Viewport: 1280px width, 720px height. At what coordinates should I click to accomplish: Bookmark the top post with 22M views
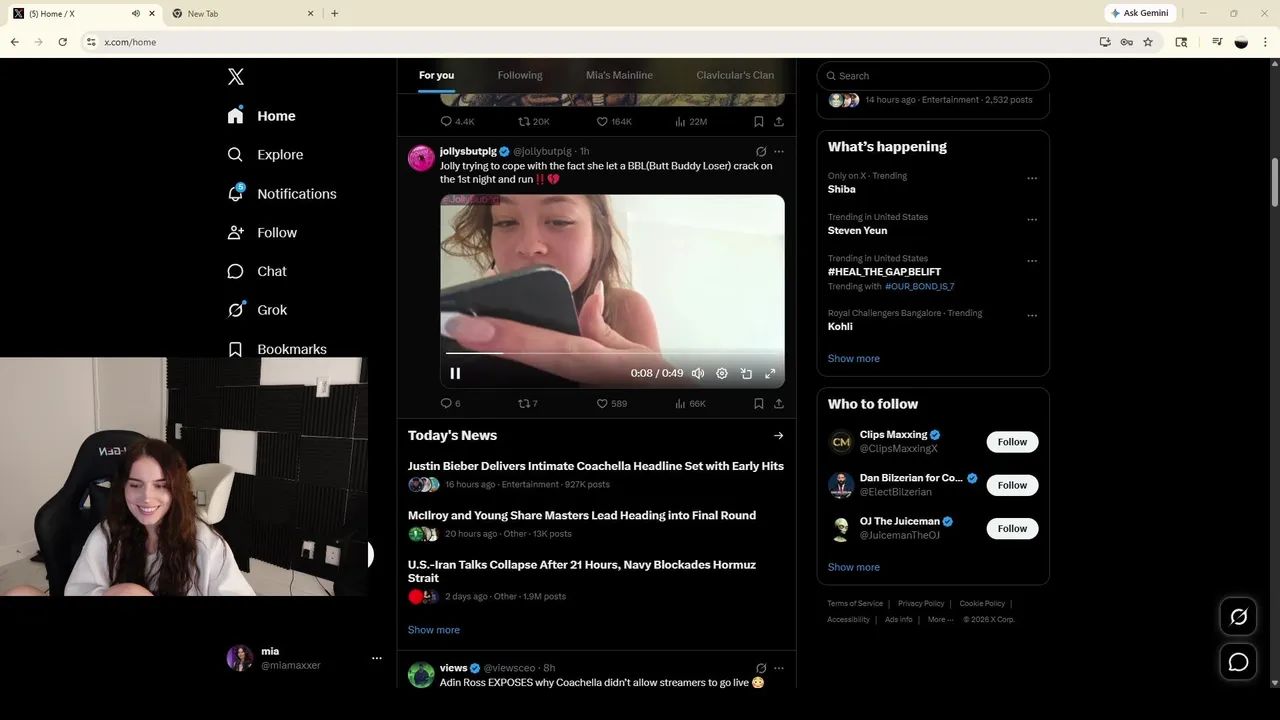pos(758,122)
